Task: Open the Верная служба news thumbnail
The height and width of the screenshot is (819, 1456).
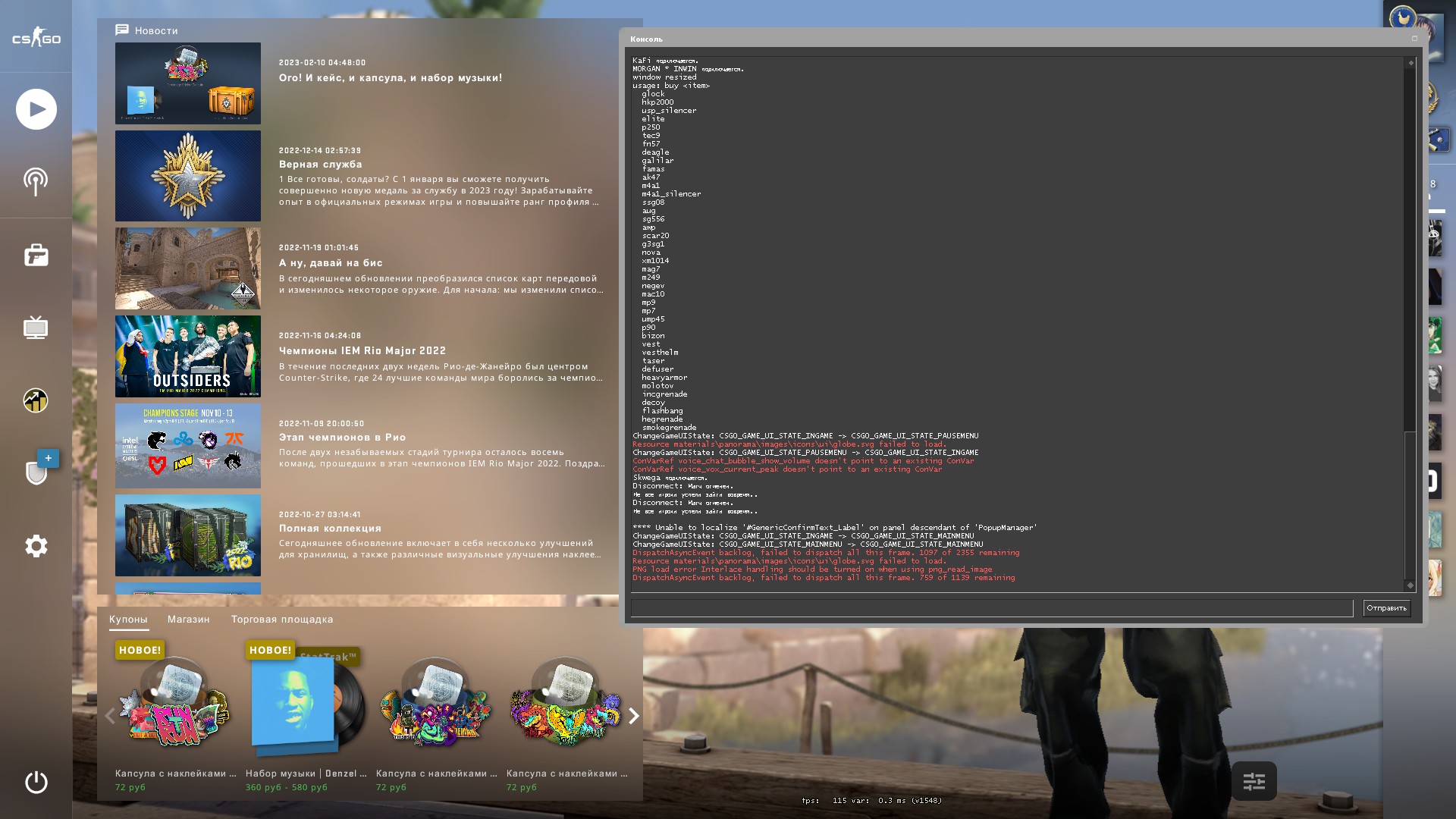Action: tap(188, 176)
